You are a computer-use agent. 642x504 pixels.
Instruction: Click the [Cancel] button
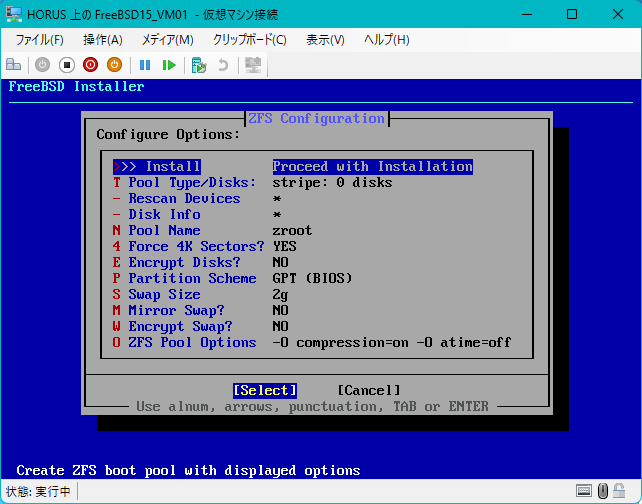click(368, 390)
